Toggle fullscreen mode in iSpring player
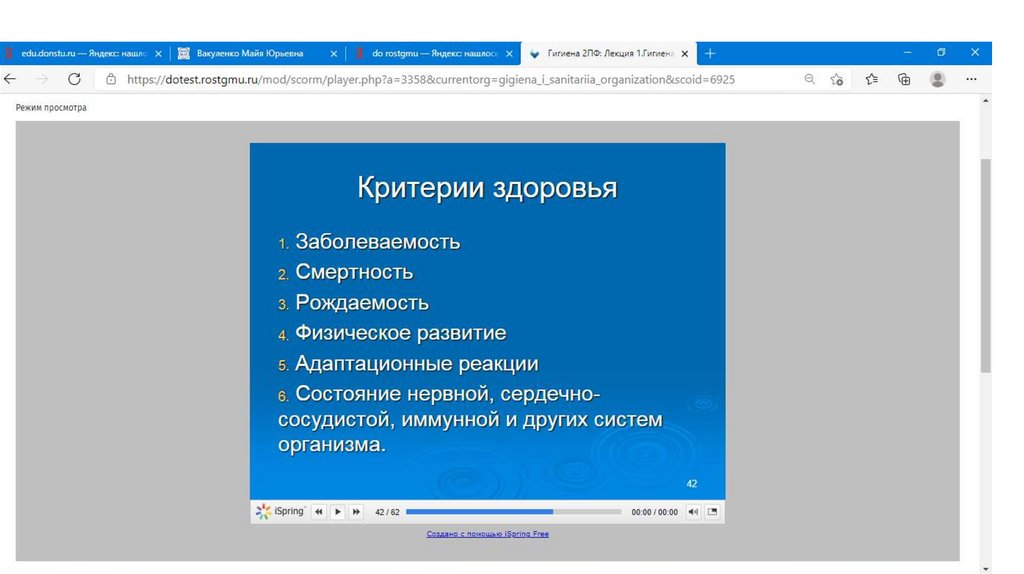The height and width of the screenshot is (574, 1024). tap(712, 512)
